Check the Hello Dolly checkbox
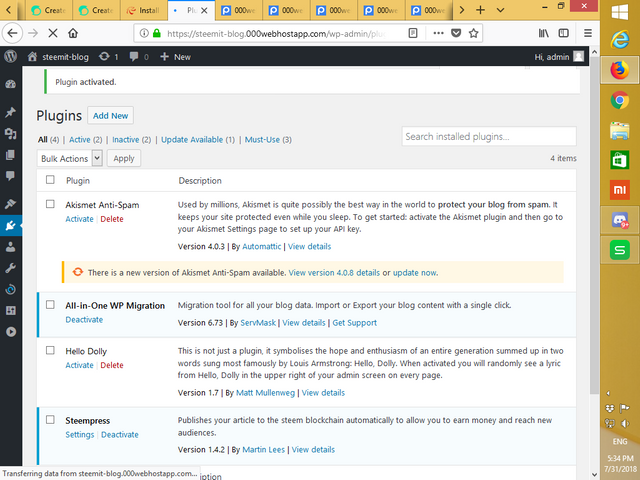Screen dimensions: 640x480 coord(50,350)
